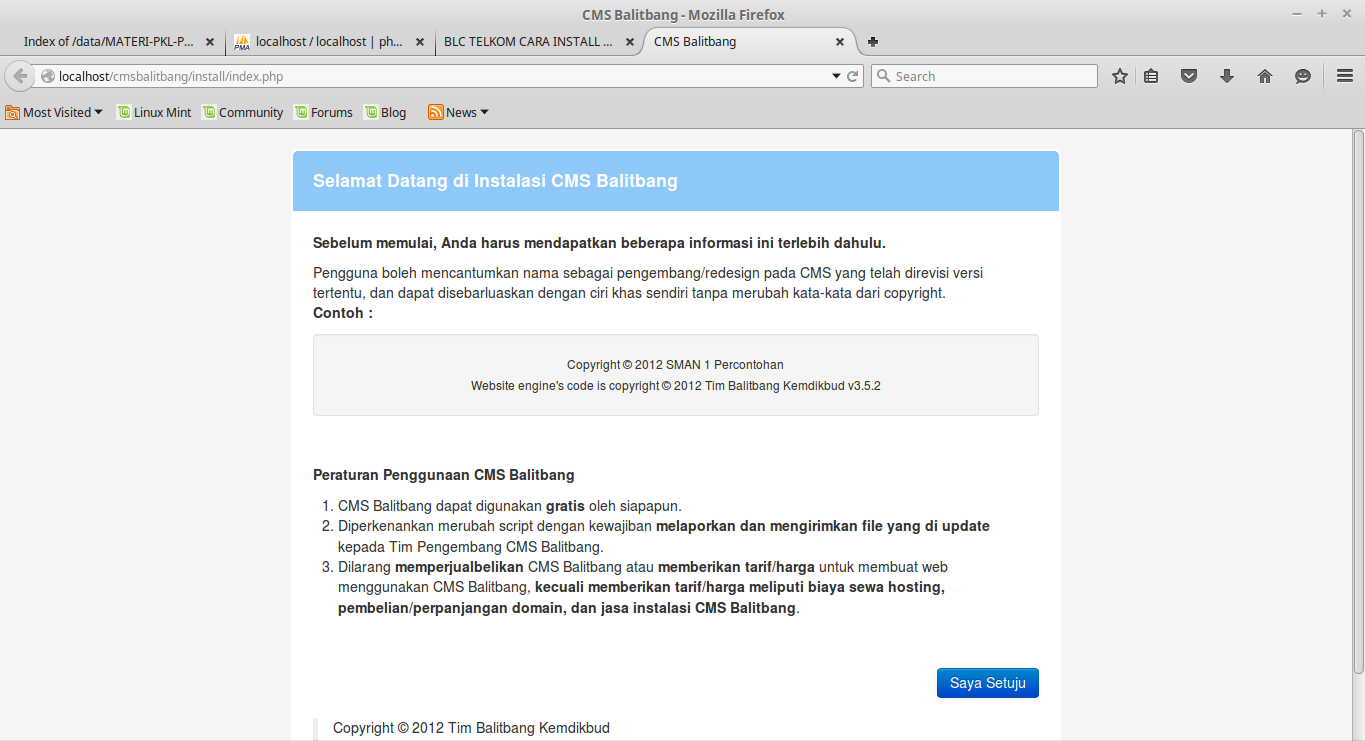Open the Downloads arrow icon

tap(1227, 76)
